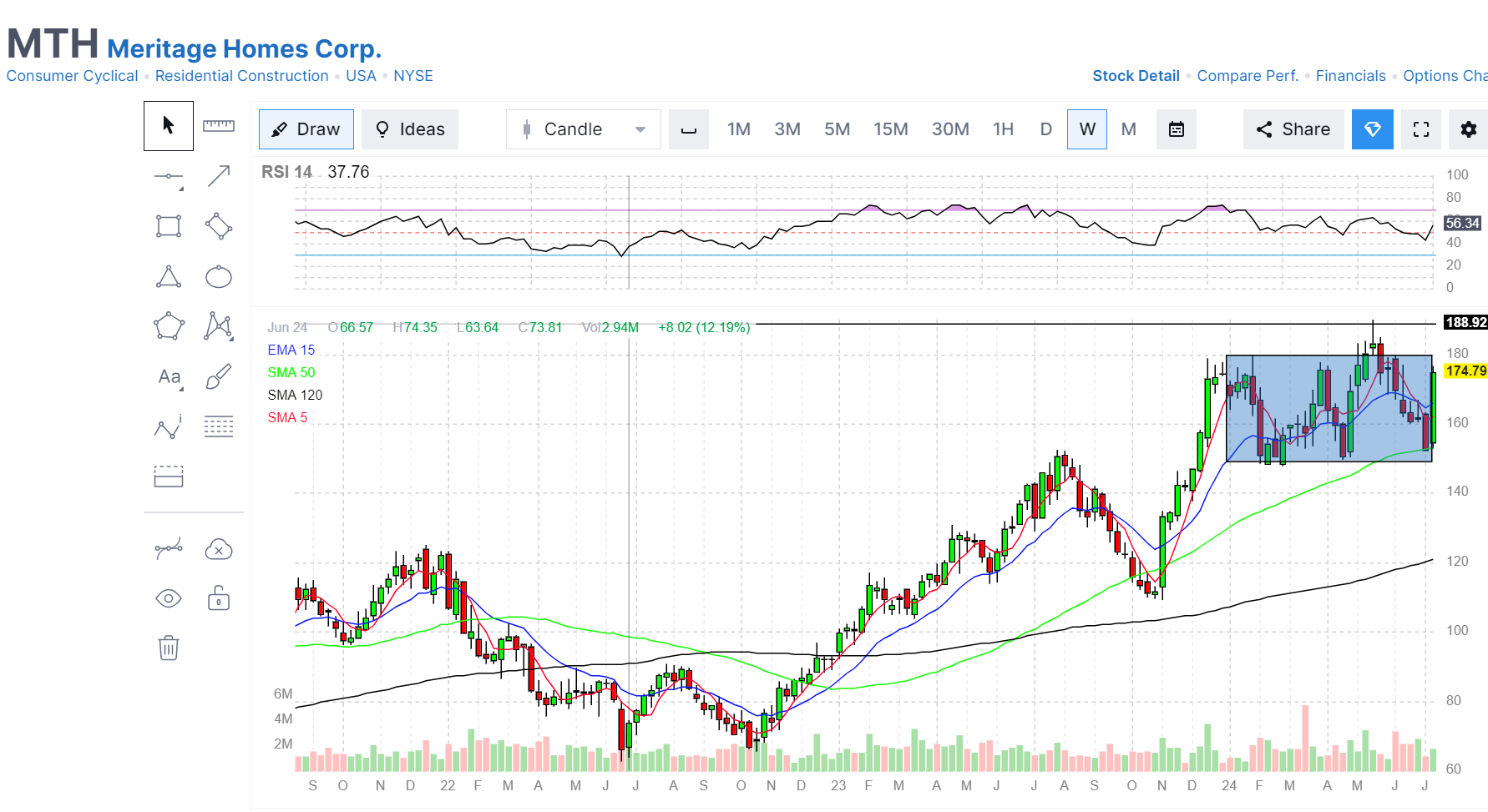Select the Fibonacci retracement lines tool
The width and height of the screenshot is (1488, 812).
pos(219,426)
